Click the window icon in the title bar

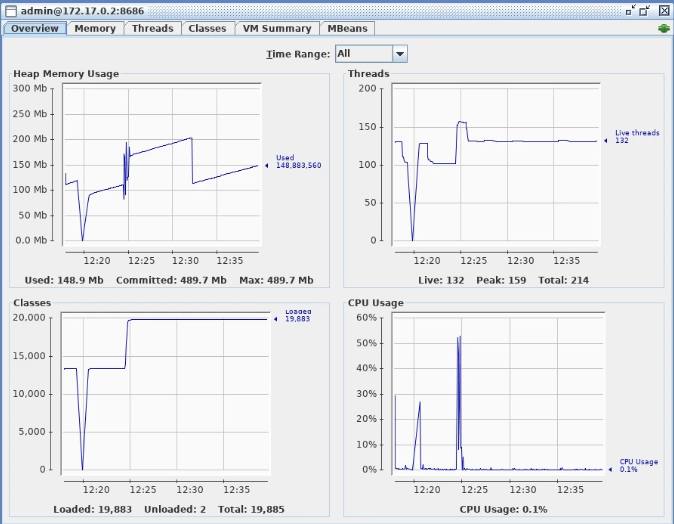(9, 9)
